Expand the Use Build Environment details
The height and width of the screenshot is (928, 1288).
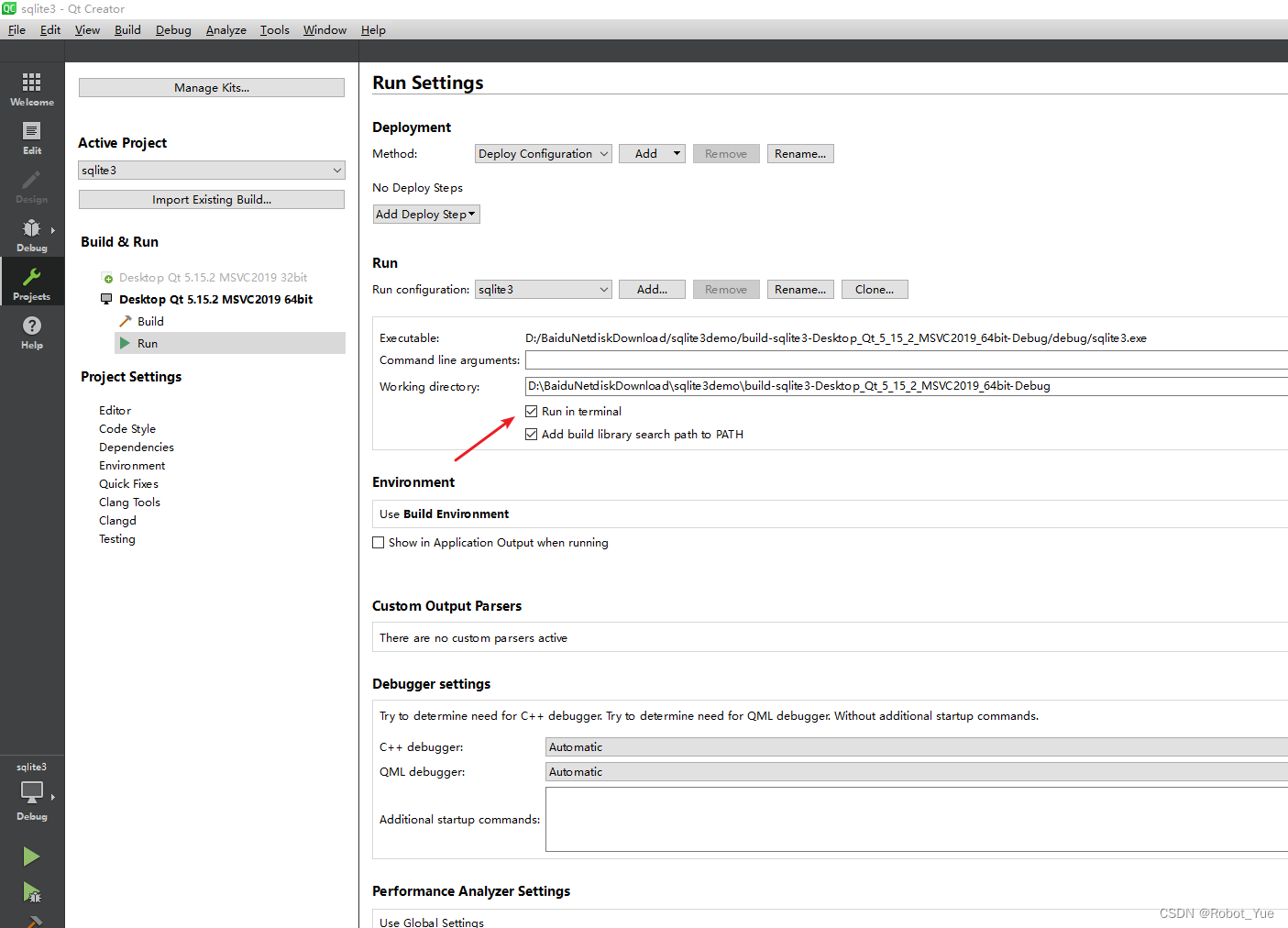[x=830, y=514]
